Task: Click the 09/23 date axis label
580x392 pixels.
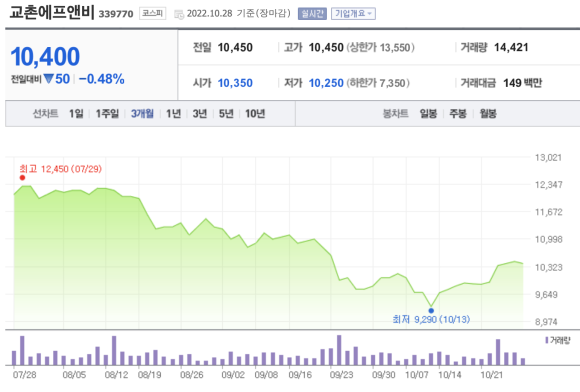Action: click(x=341, y=375)
